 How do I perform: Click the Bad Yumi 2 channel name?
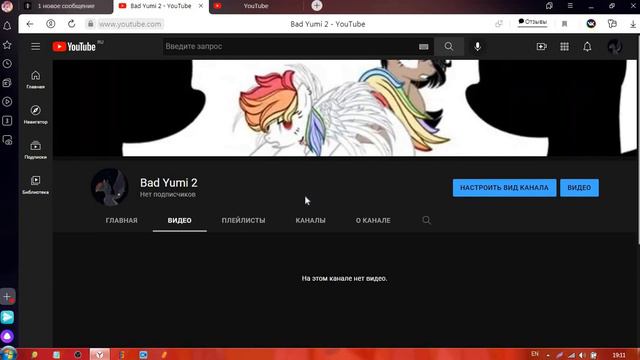click(169, 183)
